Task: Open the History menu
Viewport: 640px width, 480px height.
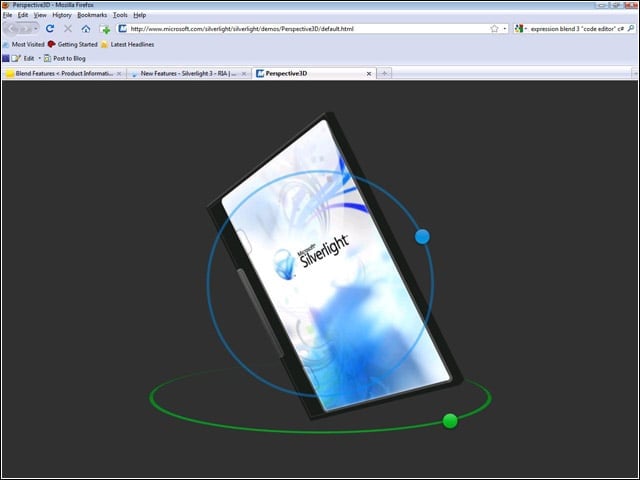Action: 62,15
